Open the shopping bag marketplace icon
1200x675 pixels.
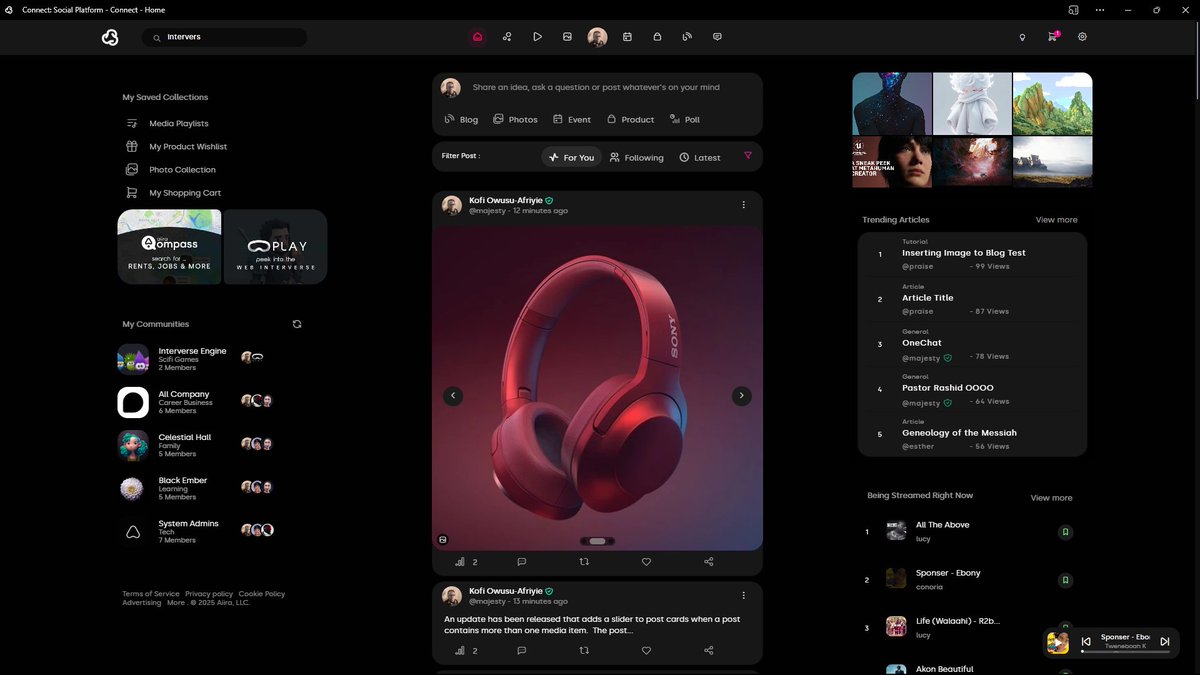coord(657,37)
